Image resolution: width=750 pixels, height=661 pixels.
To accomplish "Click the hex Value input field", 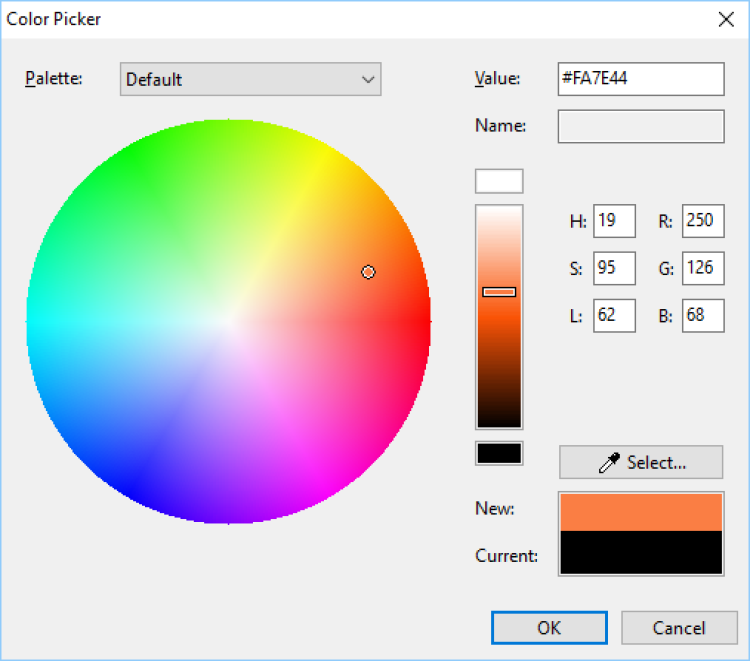I will (x=640, y=79).
